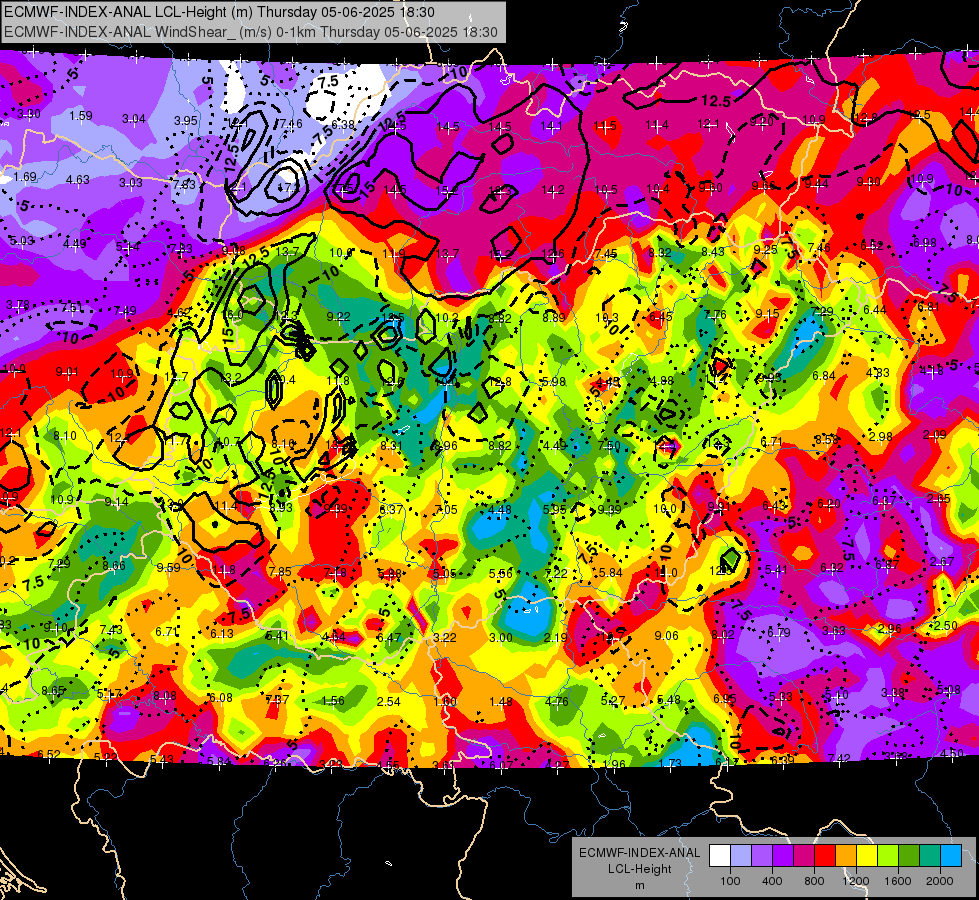979x900 pixels.
Task: Click the wind shear value 9.14
Action: click(116, 502)
